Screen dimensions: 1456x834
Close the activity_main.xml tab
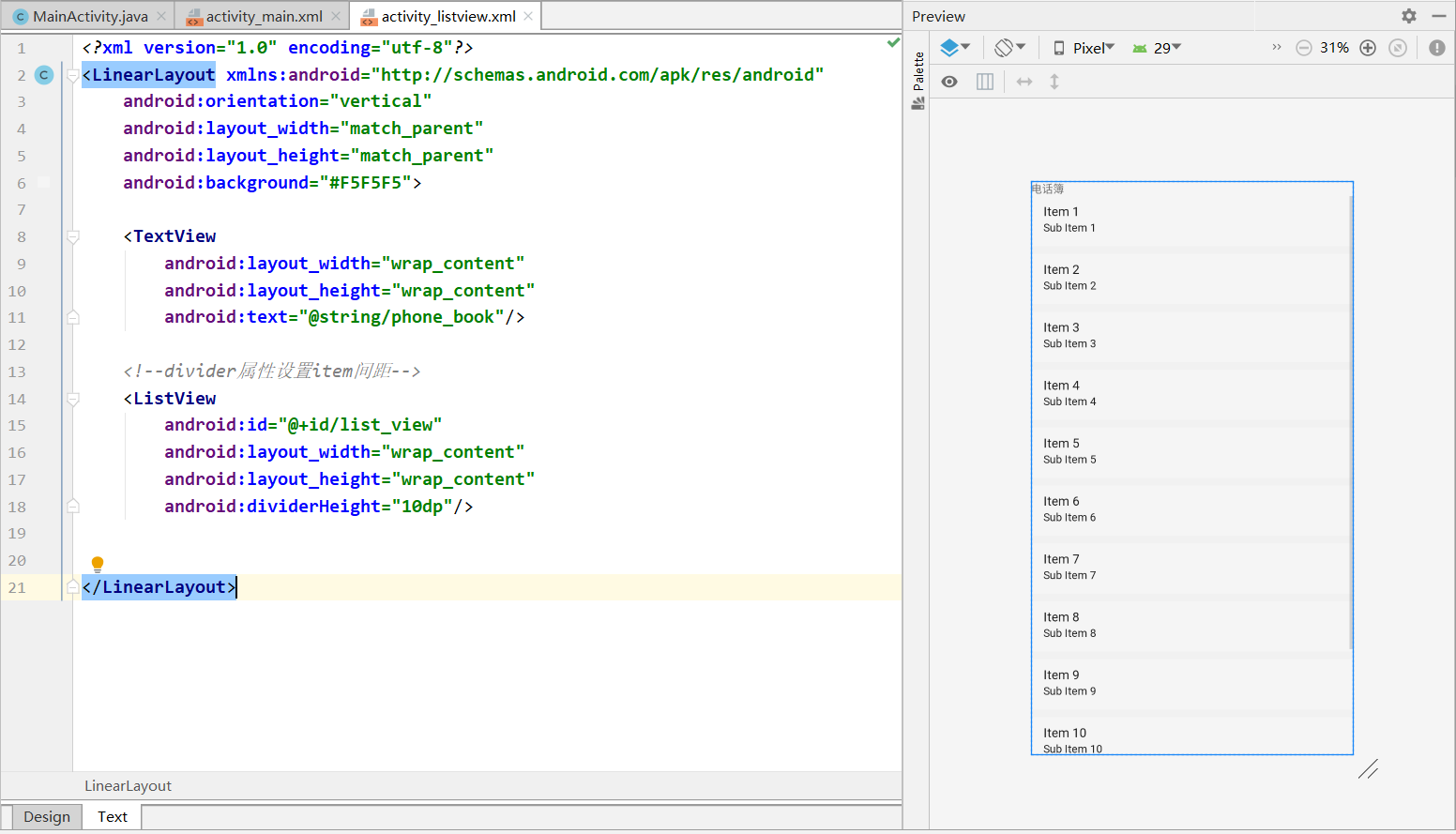coord(336,16)
